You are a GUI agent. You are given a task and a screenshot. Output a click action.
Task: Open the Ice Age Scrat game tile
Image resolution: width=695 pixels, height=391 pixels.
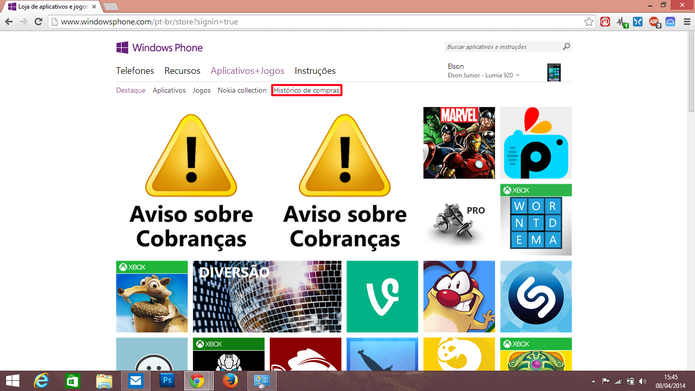pos(152,297)
